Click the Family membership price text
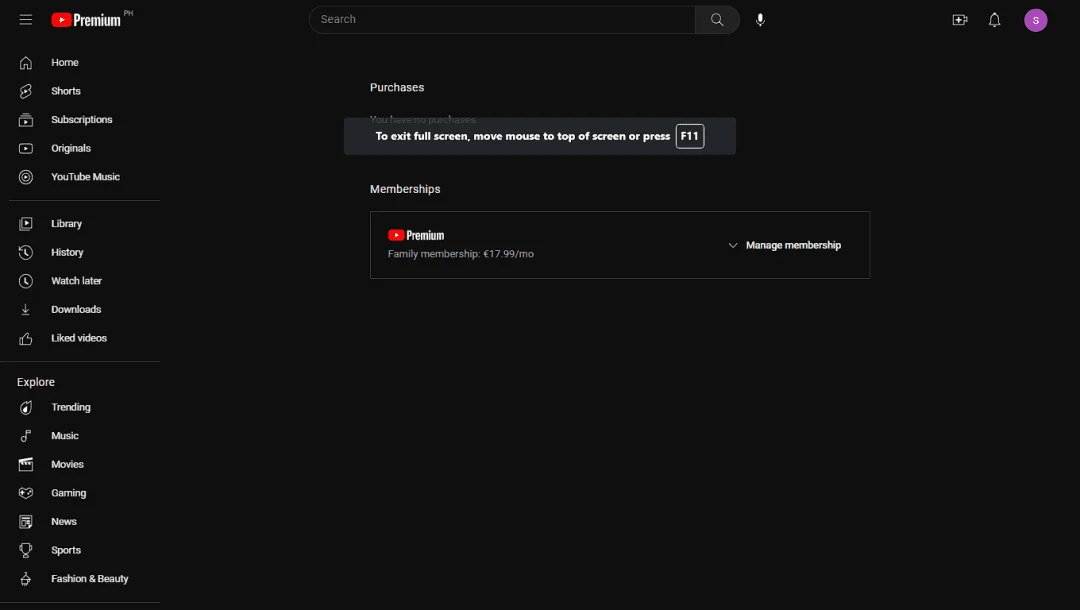1080x610 pixels. coord(461,254)
